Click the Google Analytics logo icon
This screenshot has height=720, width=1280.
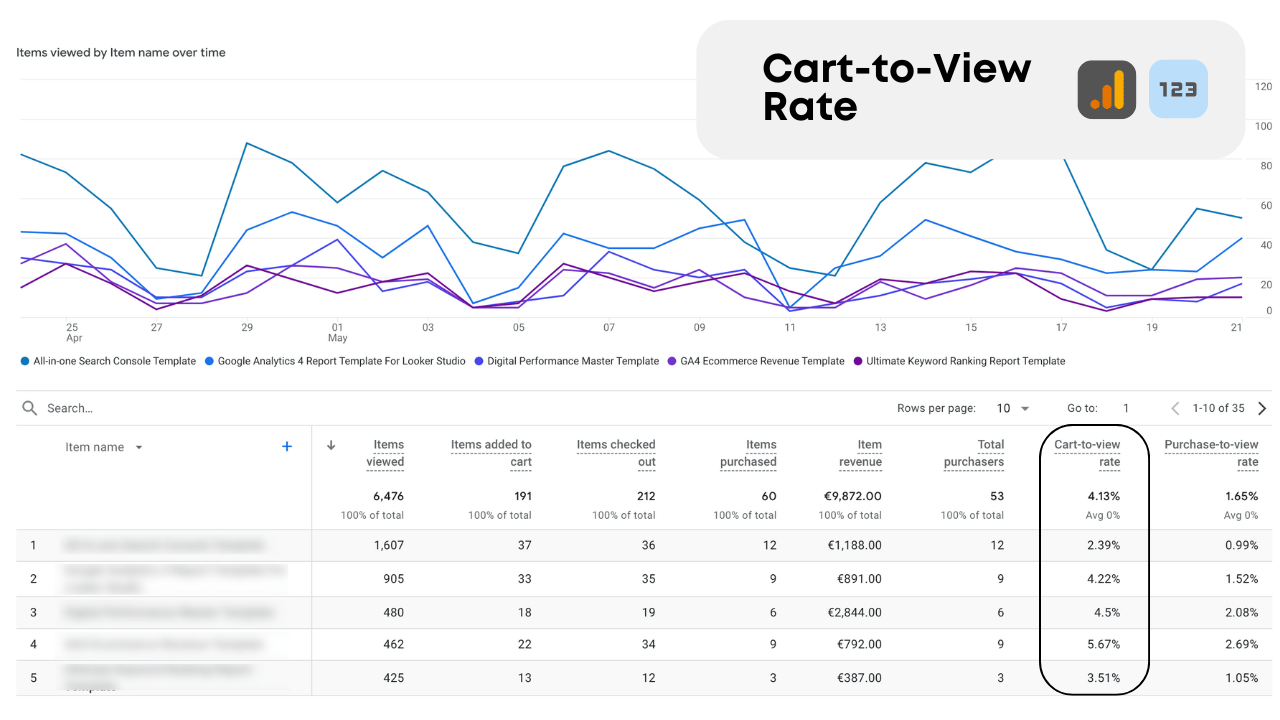pos(1106,89)
